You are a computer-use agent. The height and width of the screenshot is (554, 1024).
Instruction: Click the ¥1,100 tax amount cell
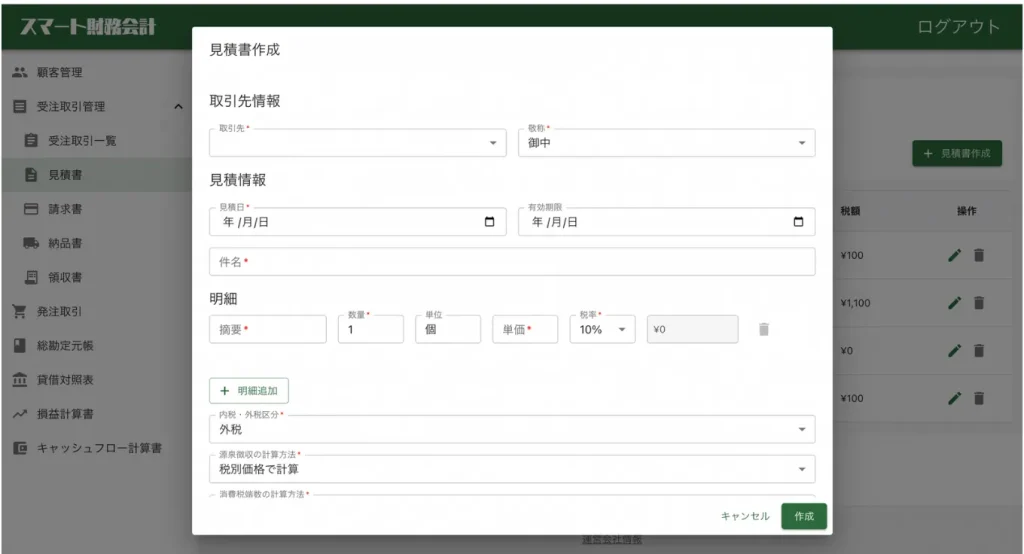(x=856, y=303)
